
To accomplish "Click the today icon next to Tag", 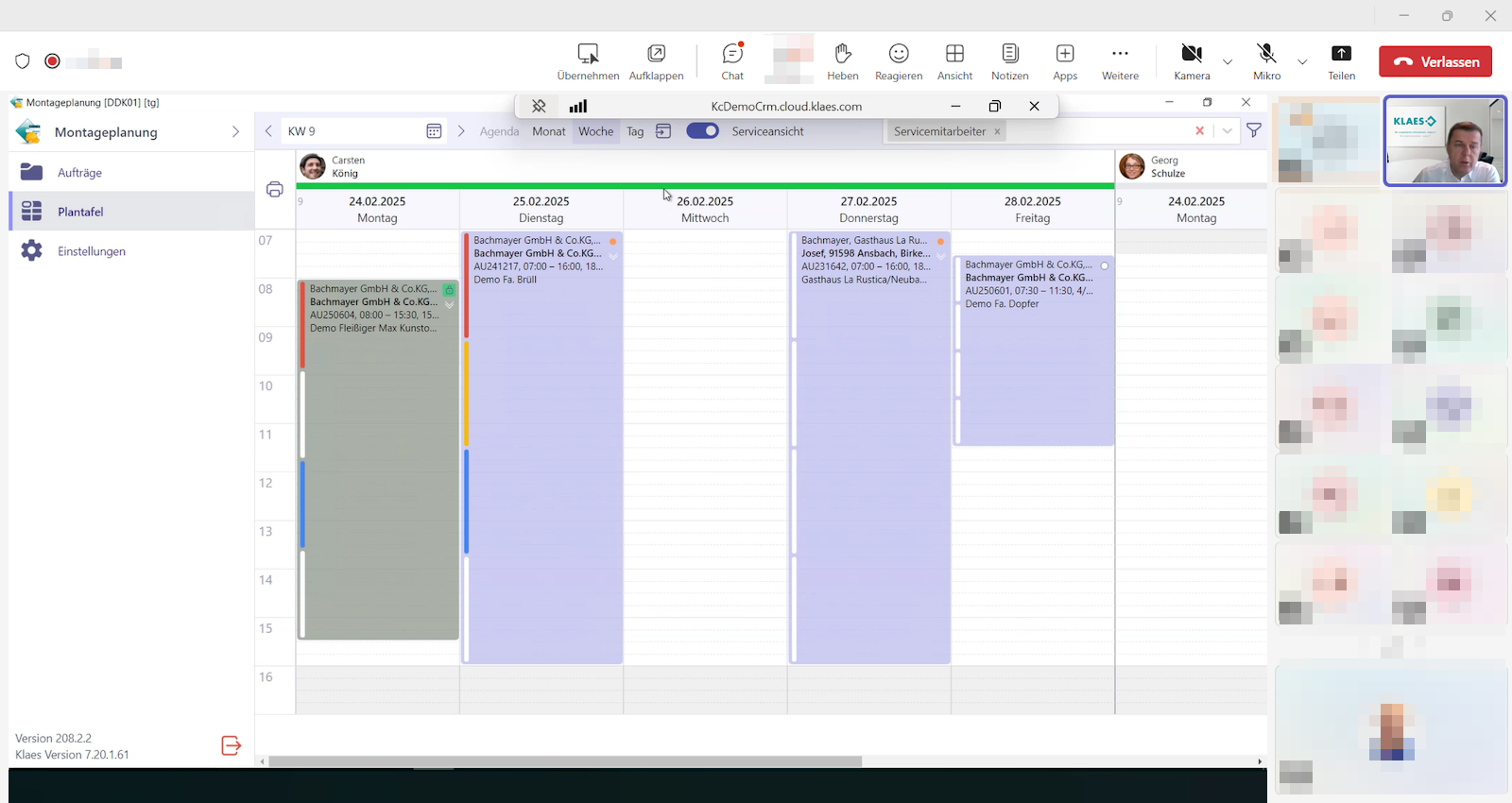I will click(x=663, y=131).
